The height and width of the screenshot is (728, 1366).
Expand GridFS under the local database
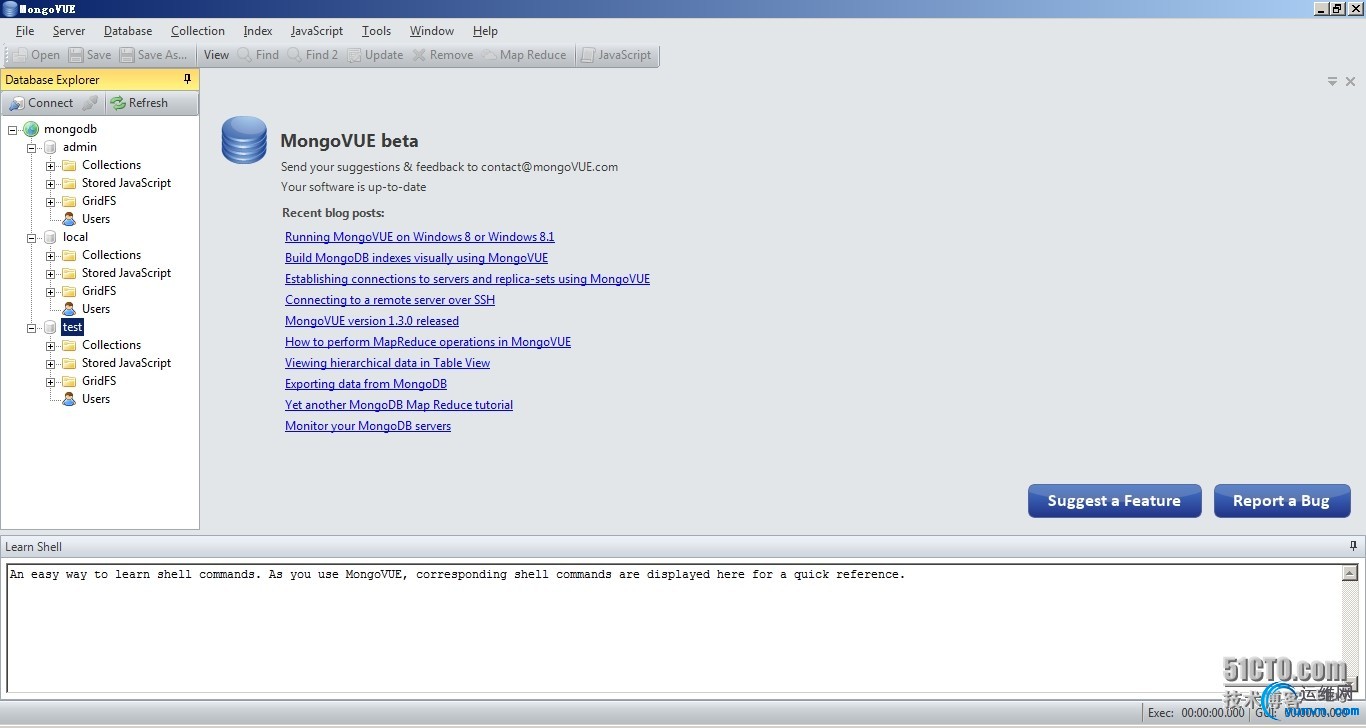51,291
